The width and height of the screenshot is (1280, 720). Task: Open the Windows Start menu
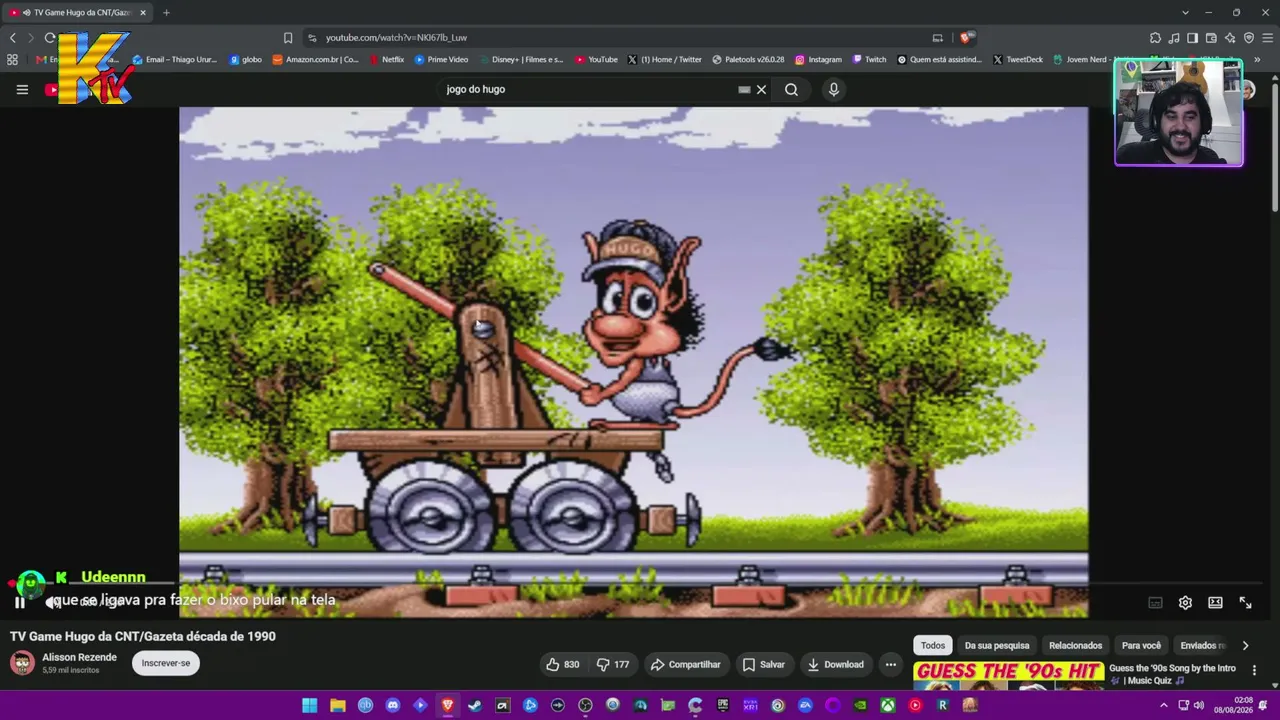310,705
